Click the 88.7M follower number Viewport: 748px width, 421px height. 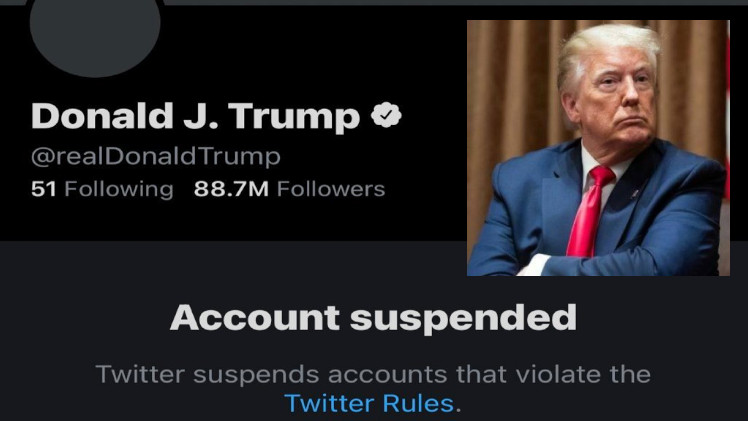coord(231,188)
